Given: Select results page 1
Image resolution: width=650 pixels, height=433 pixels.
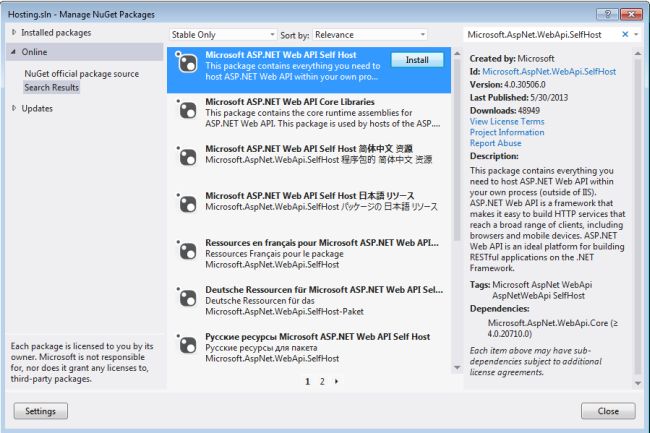Looking at the screenshot, I should coord(308,382).
